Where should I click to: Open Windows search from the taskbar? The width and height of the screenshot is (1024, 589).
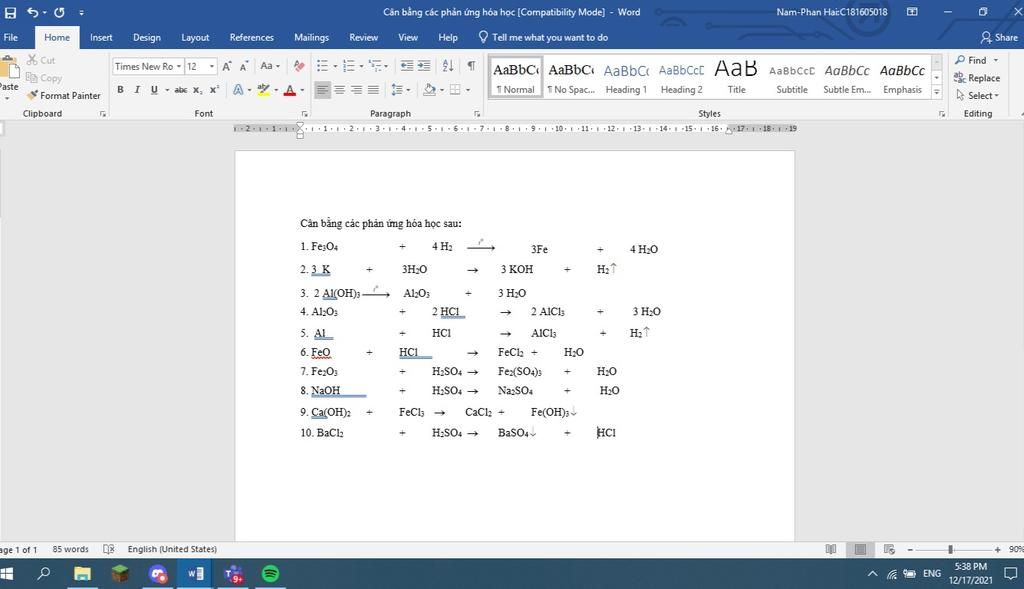point(44,574)
